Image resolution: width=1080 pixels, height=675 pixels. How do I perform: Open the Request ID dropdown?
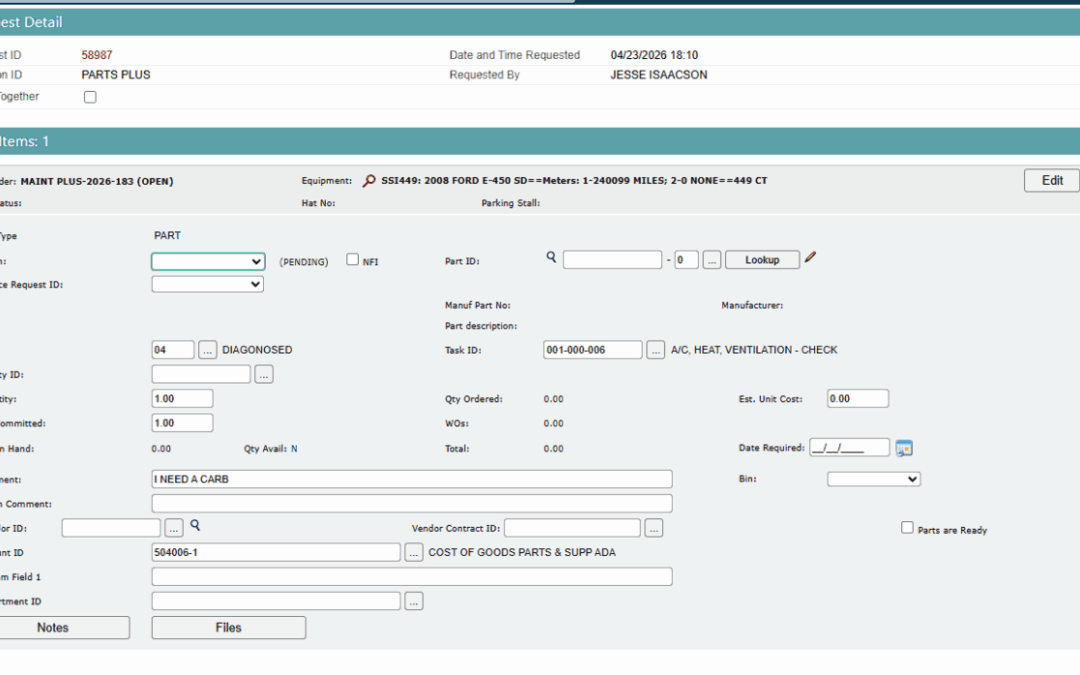tap(207, 284)
